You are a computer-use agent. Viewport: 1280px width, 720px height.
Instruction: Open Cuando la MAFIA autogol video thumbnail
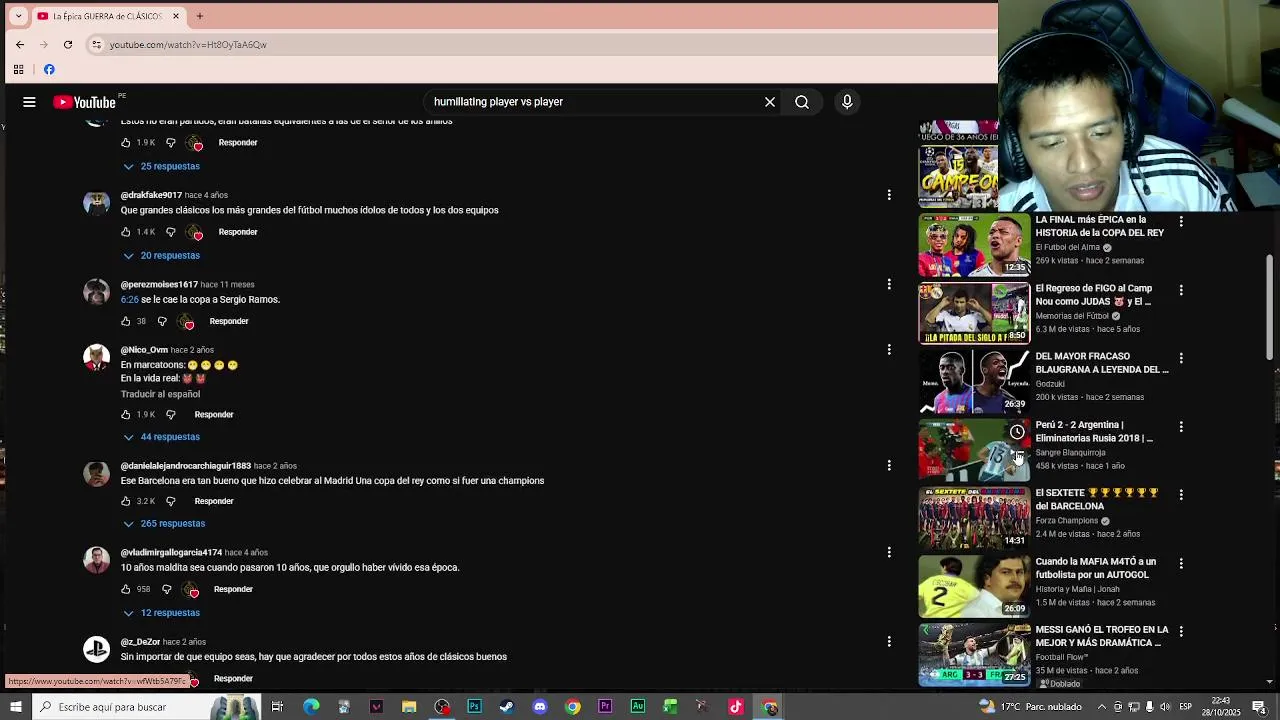(x=974, y=586)
